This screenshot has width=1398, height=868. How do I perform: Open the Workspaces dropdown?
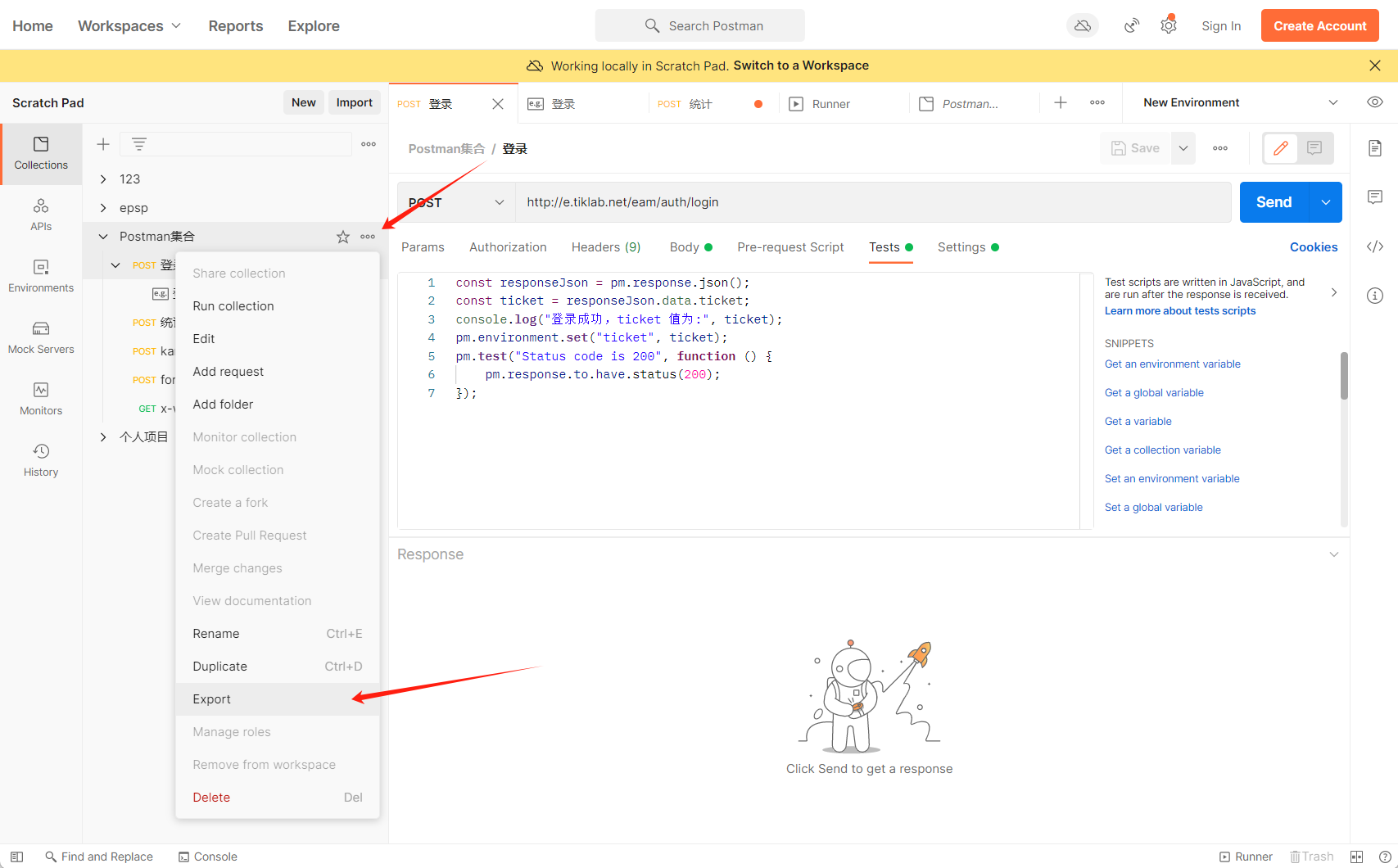click(129, 26)
